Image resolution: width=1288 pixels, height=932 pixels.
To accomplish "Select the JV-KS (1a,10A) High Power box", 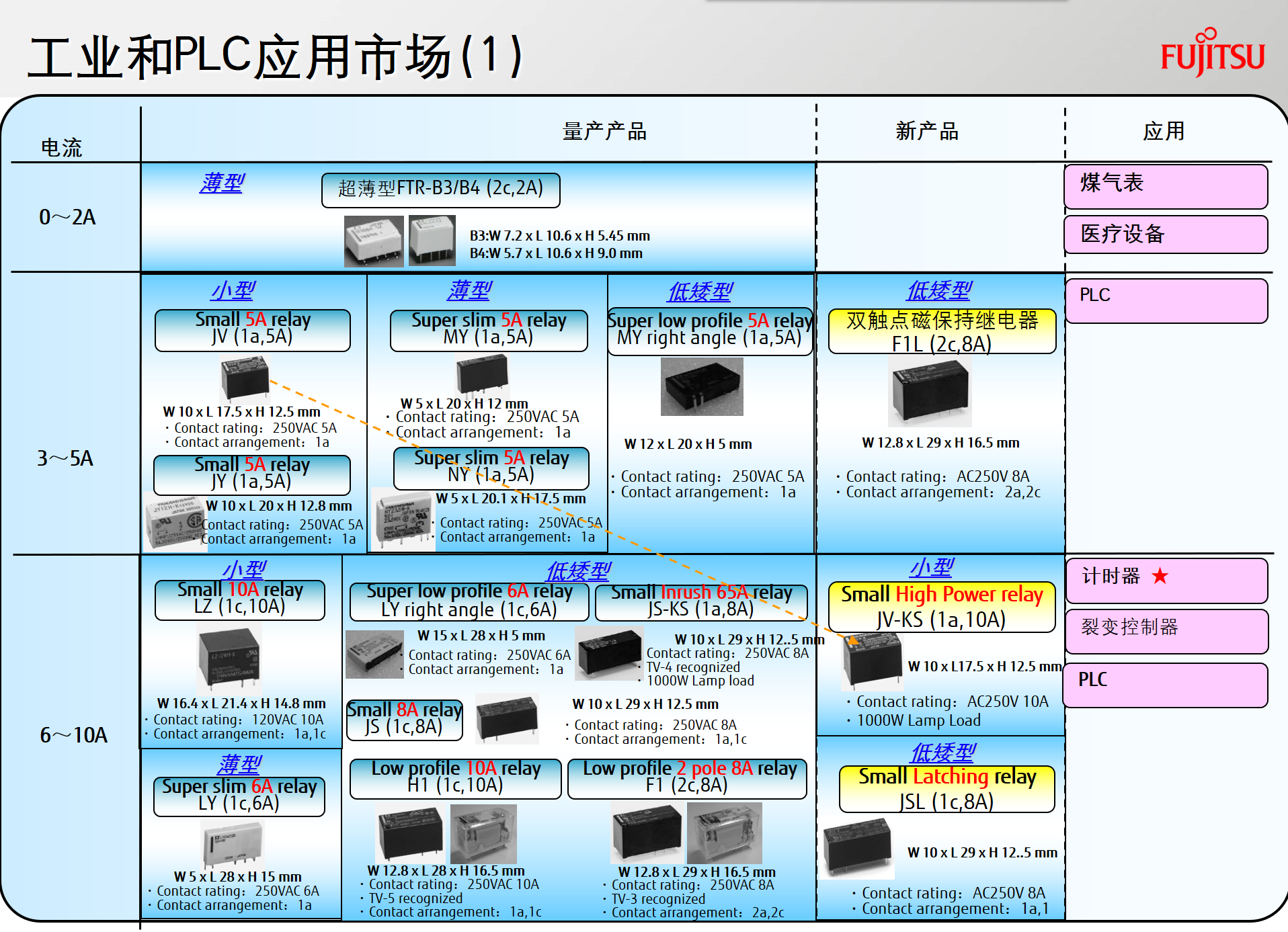I will coord(942,607).
